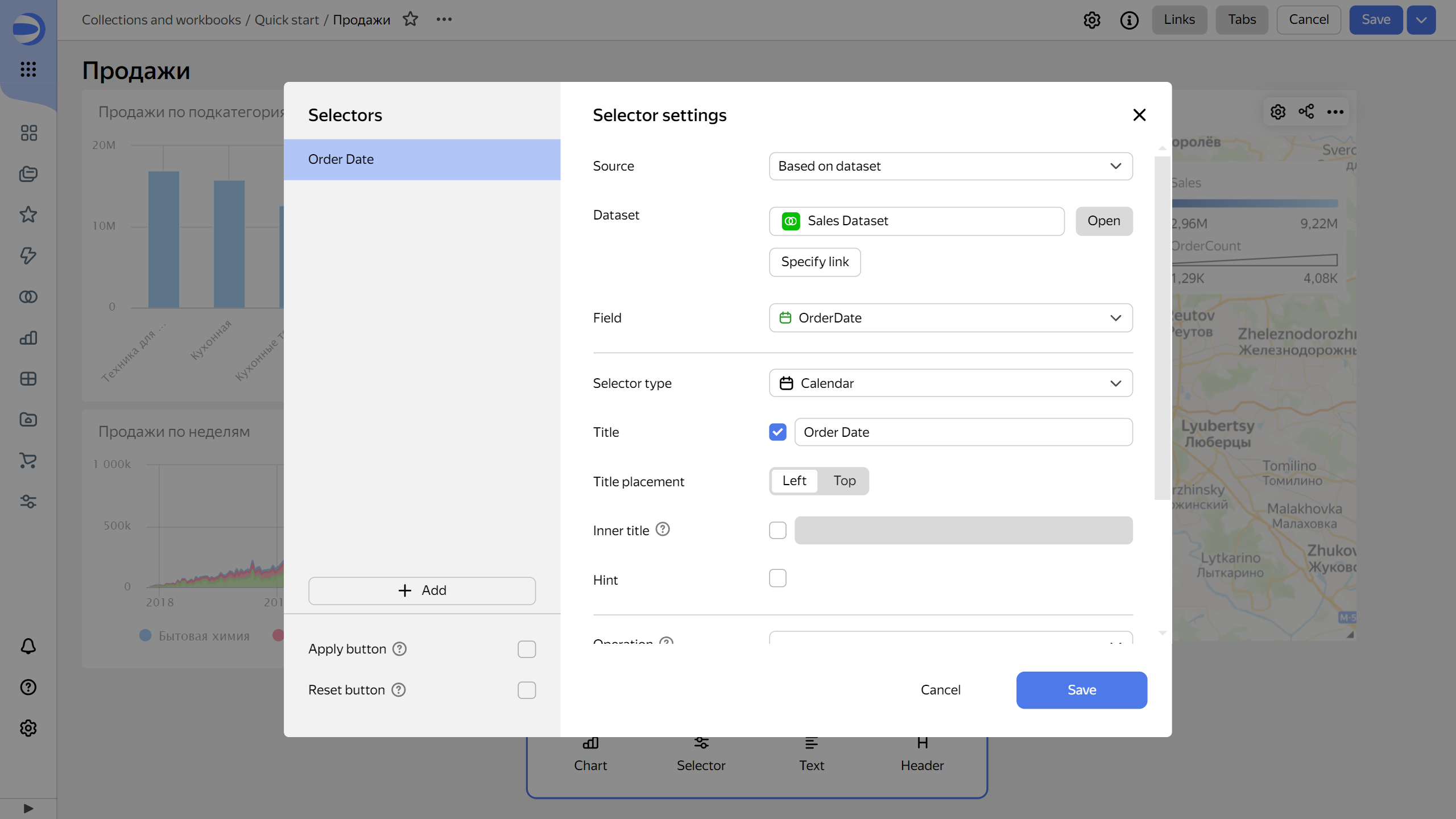The height and width of the screenshot is (819, 1456).
Task: Expand the Field dropdown for OrderDate
Action: click(1116, 318)
